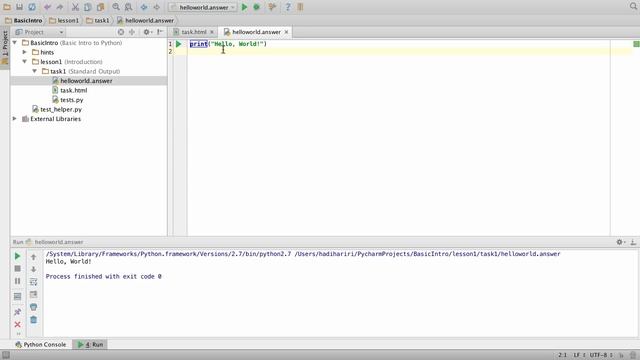The image size is (640, 360).
Task: Open the helloworld.answer run configuration dropdown
Action: [202, 7]
